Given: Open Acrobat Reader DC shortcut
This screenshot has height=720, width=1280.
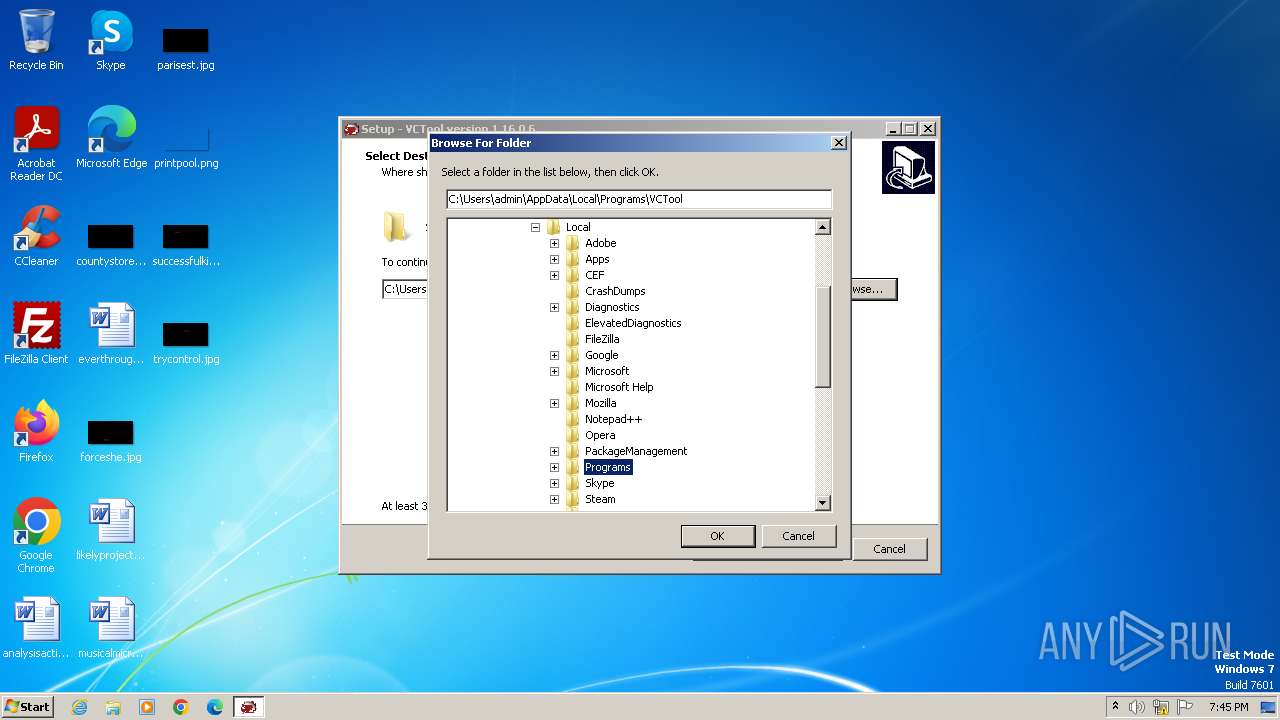Looking at the screenshot, I should tap(36, 144).
